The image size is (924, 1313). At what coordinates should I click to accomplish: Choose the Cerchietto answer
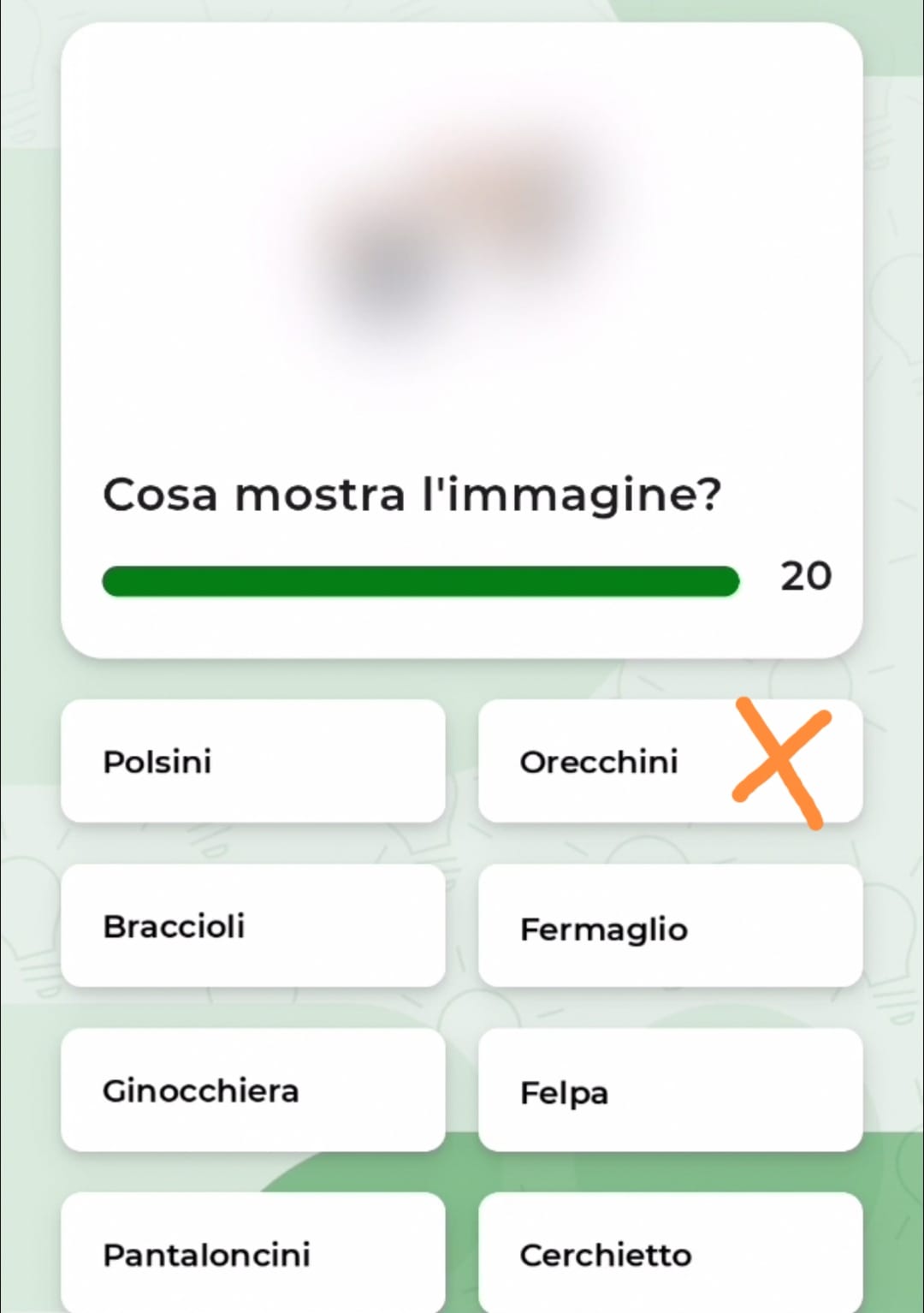tap(670, 1252)
